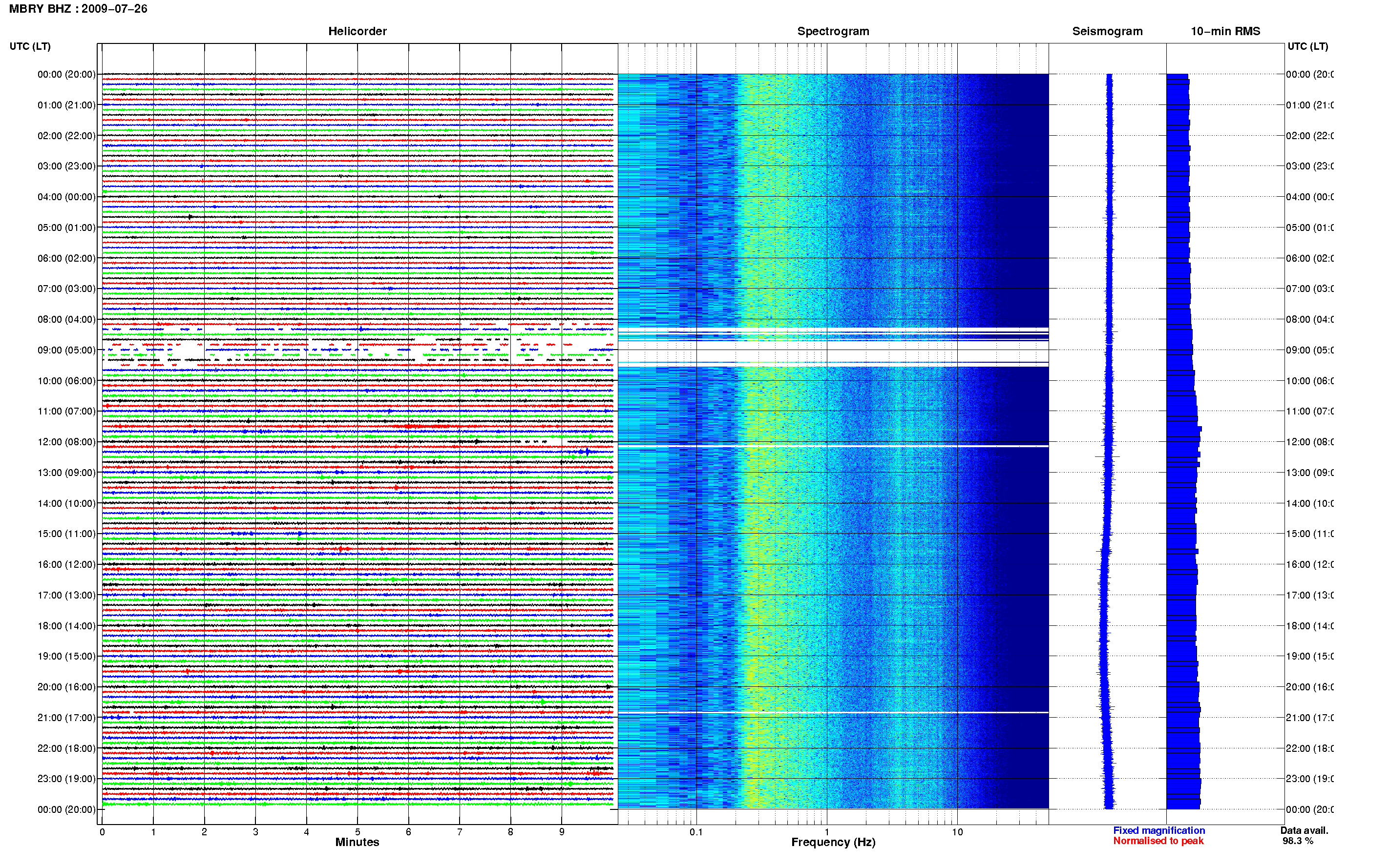Click the blue 'Fixed magnification' legend text
1389x868 pixels.
[1159, 831]
